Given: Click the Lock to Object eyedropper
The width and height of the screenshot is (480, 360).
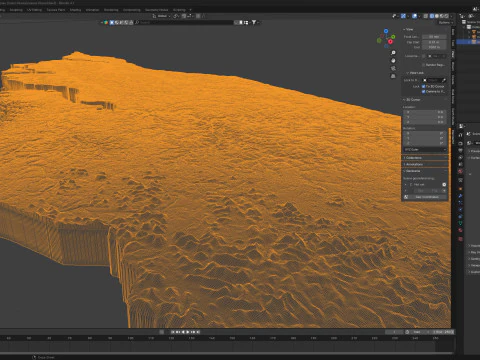Looking at the screenshot, I should [444, 80].
